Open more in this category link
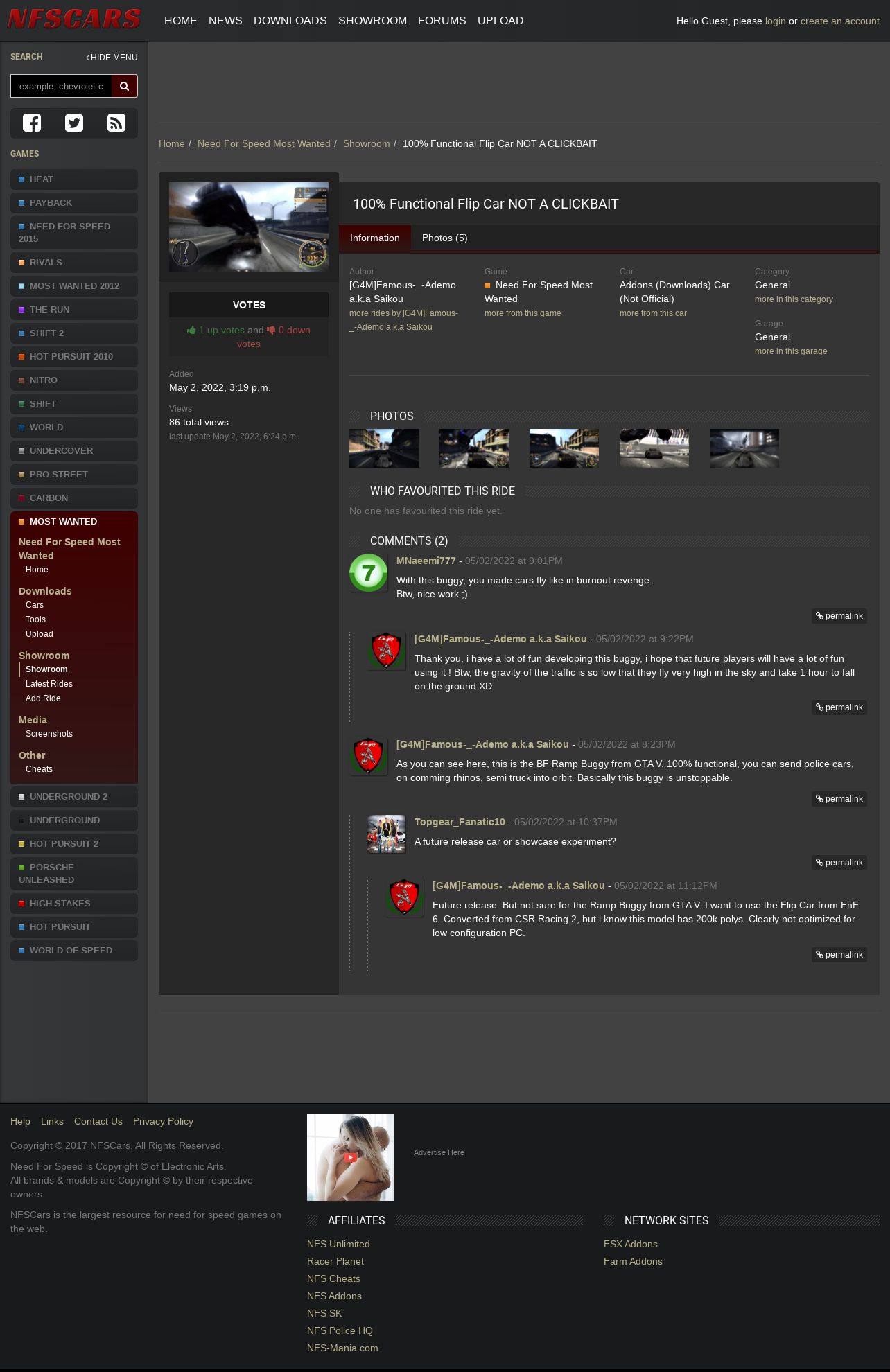Image resolution: width=890 pixels, height=1372 pixels. click(794, 299)
